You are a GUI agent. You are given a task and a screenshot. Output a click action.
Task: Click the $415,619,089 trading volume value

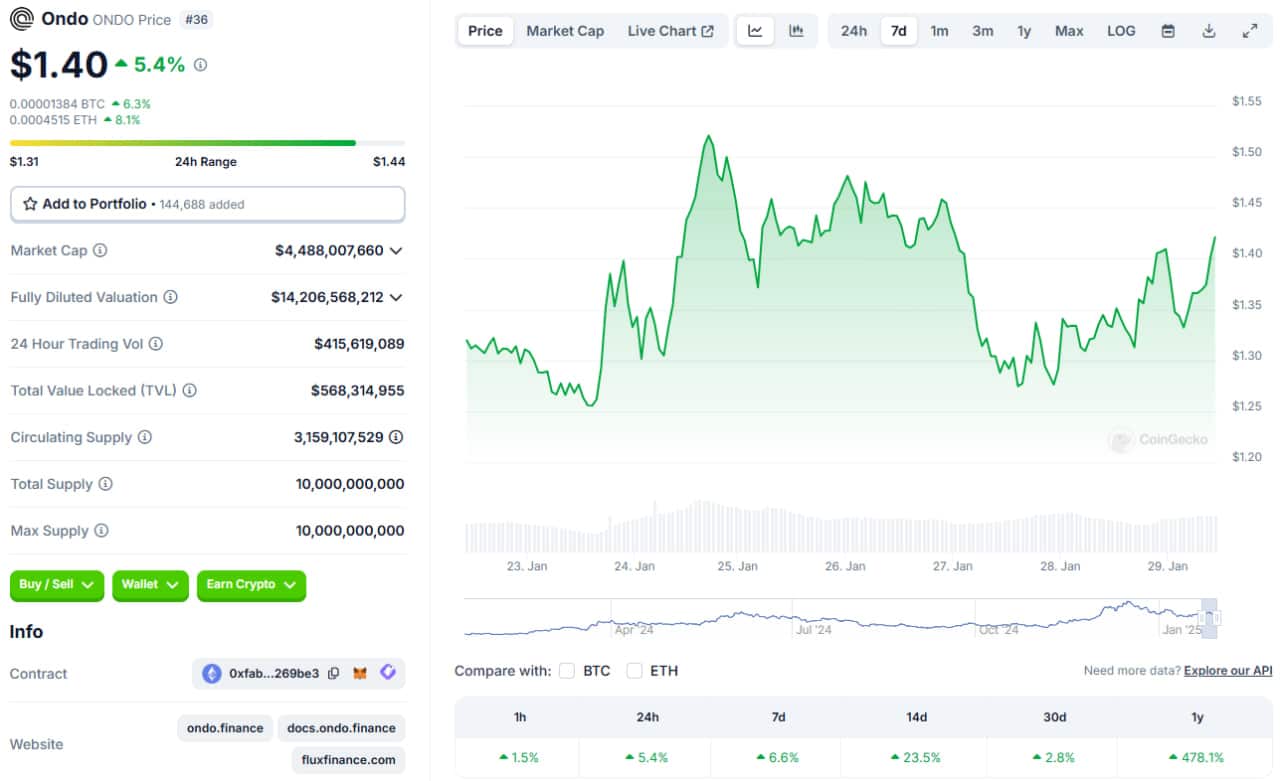(359, 344)
